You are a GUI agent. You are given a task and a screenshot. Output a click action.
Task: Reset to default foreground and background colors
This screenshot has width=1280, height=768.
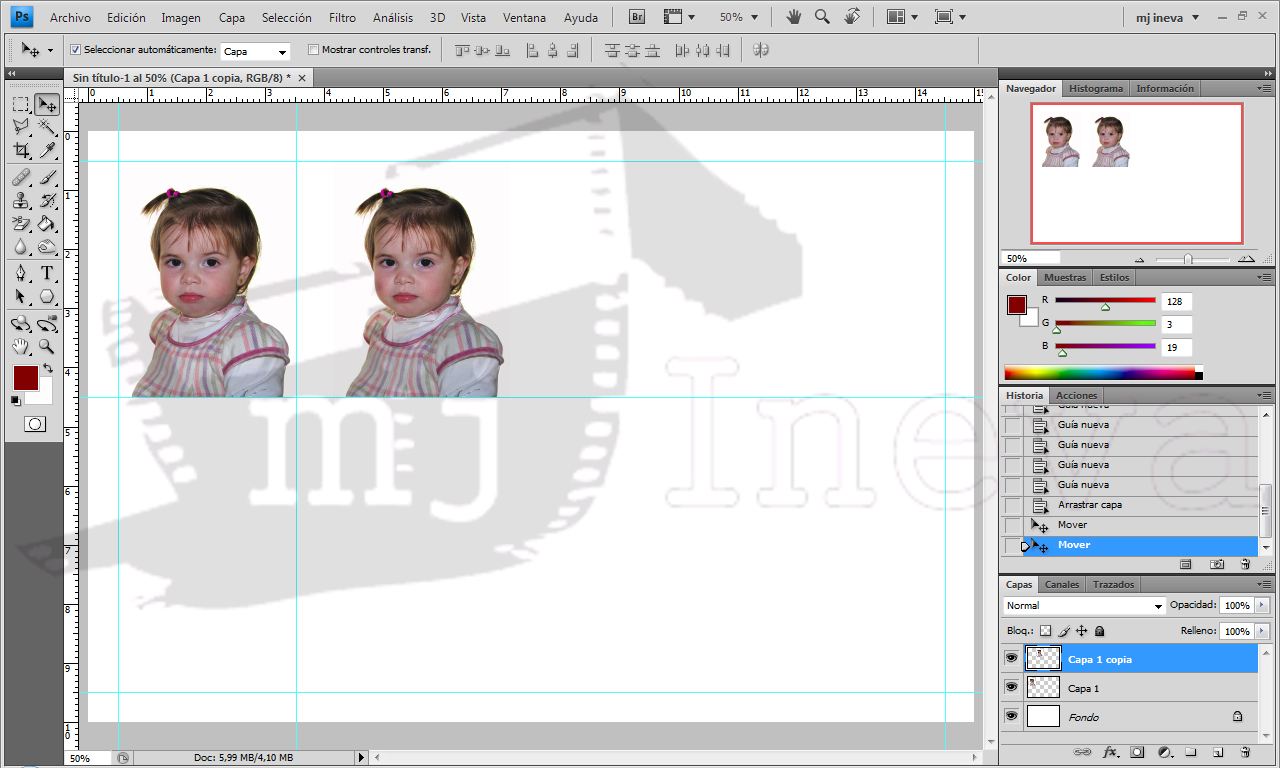click(x=15, y=400)
